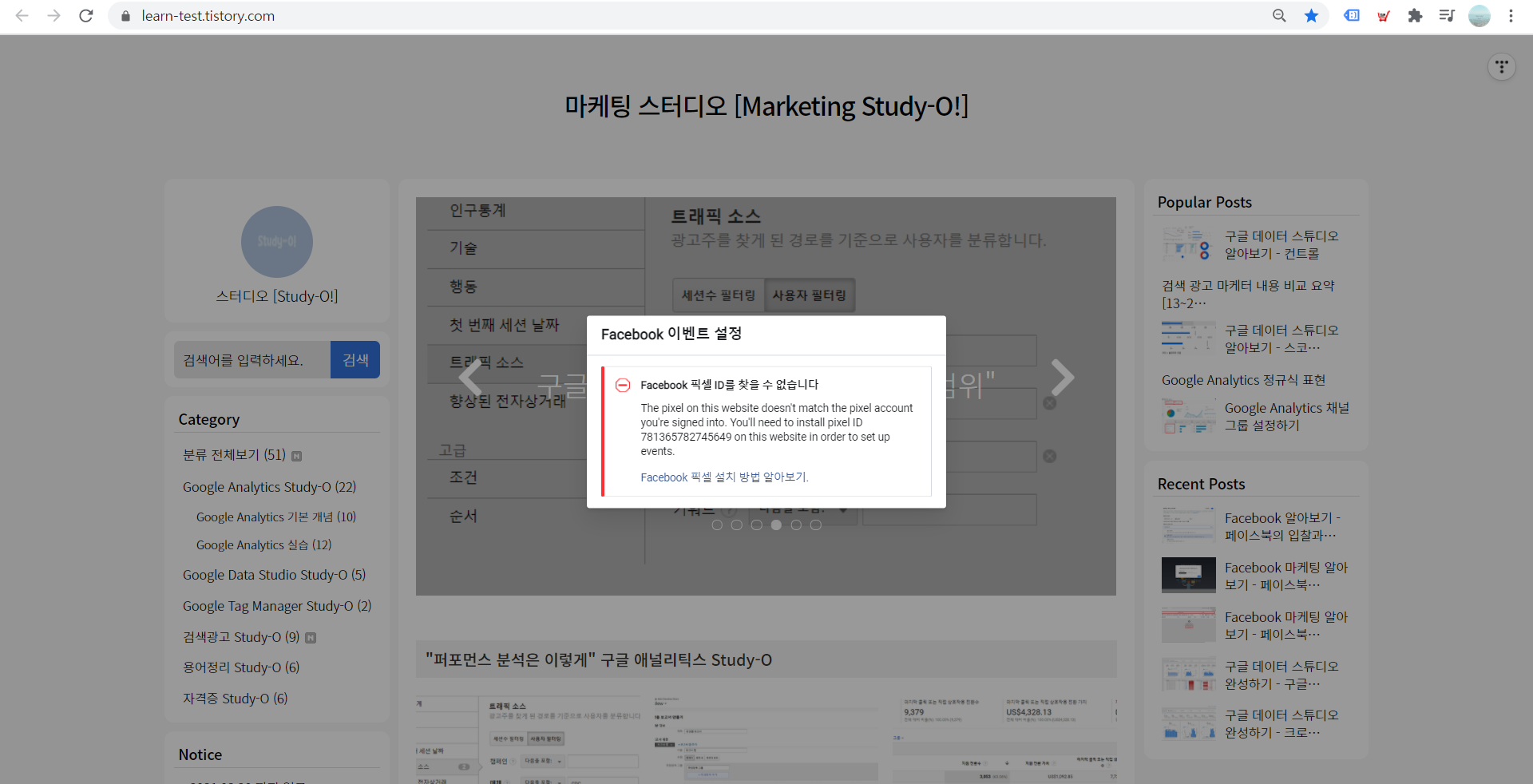Image resolution: width=1533 pixels, height=784 pixels.
Task: Click the browser back arrow
Action: (22, 16)
